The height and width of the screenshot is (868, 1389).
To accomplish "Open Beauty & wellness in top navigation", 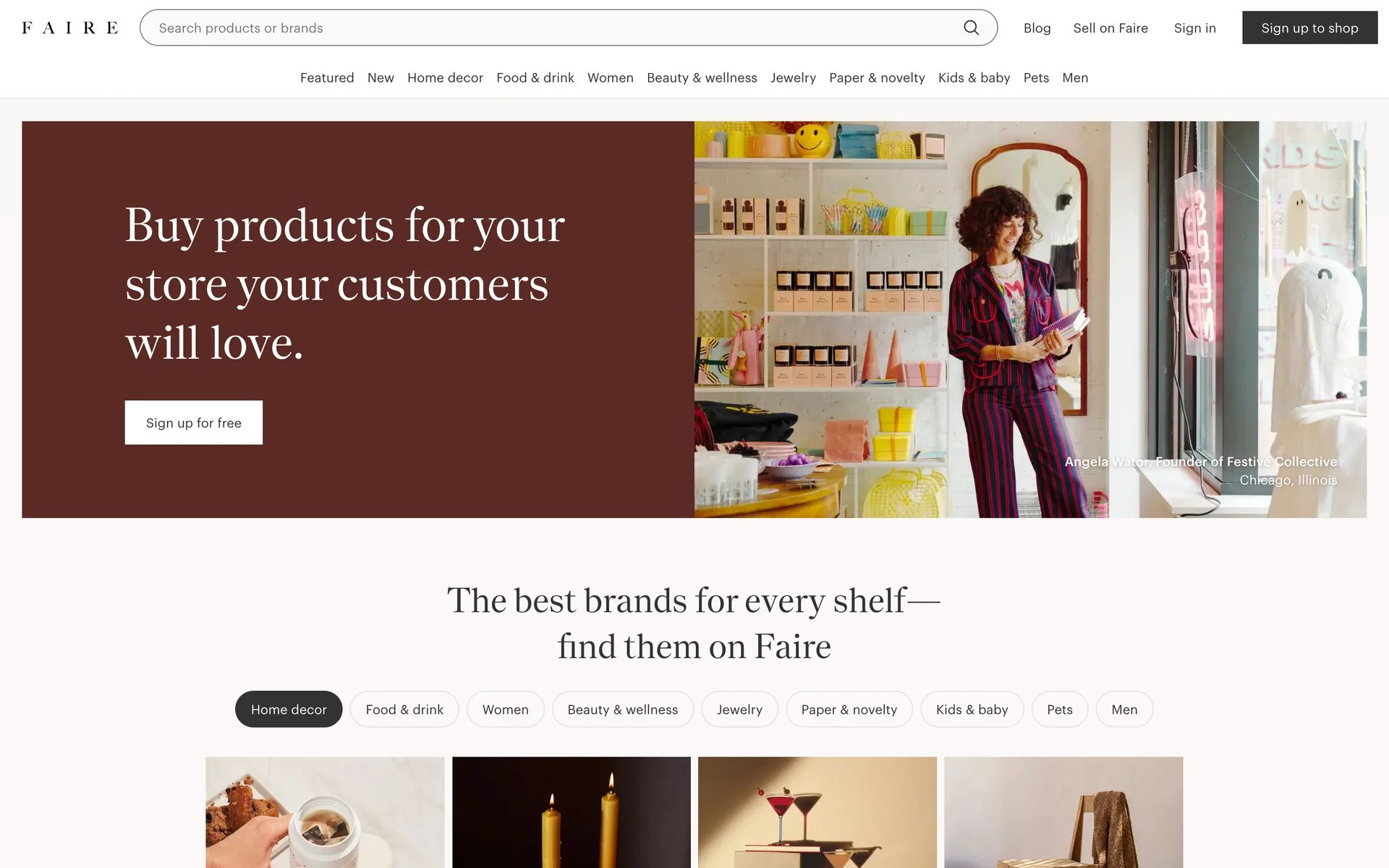I will pyautogui.click(x=702, y=77).
